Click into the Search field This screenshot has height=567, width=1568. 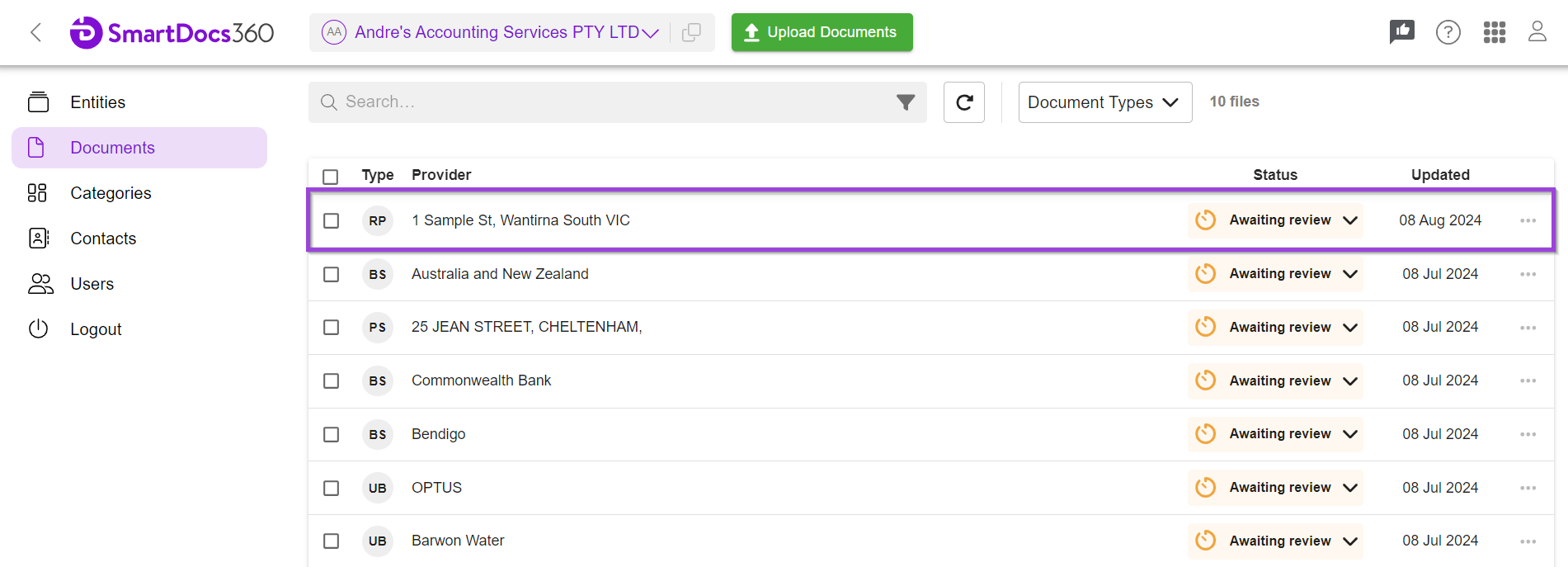coord(610,102)
